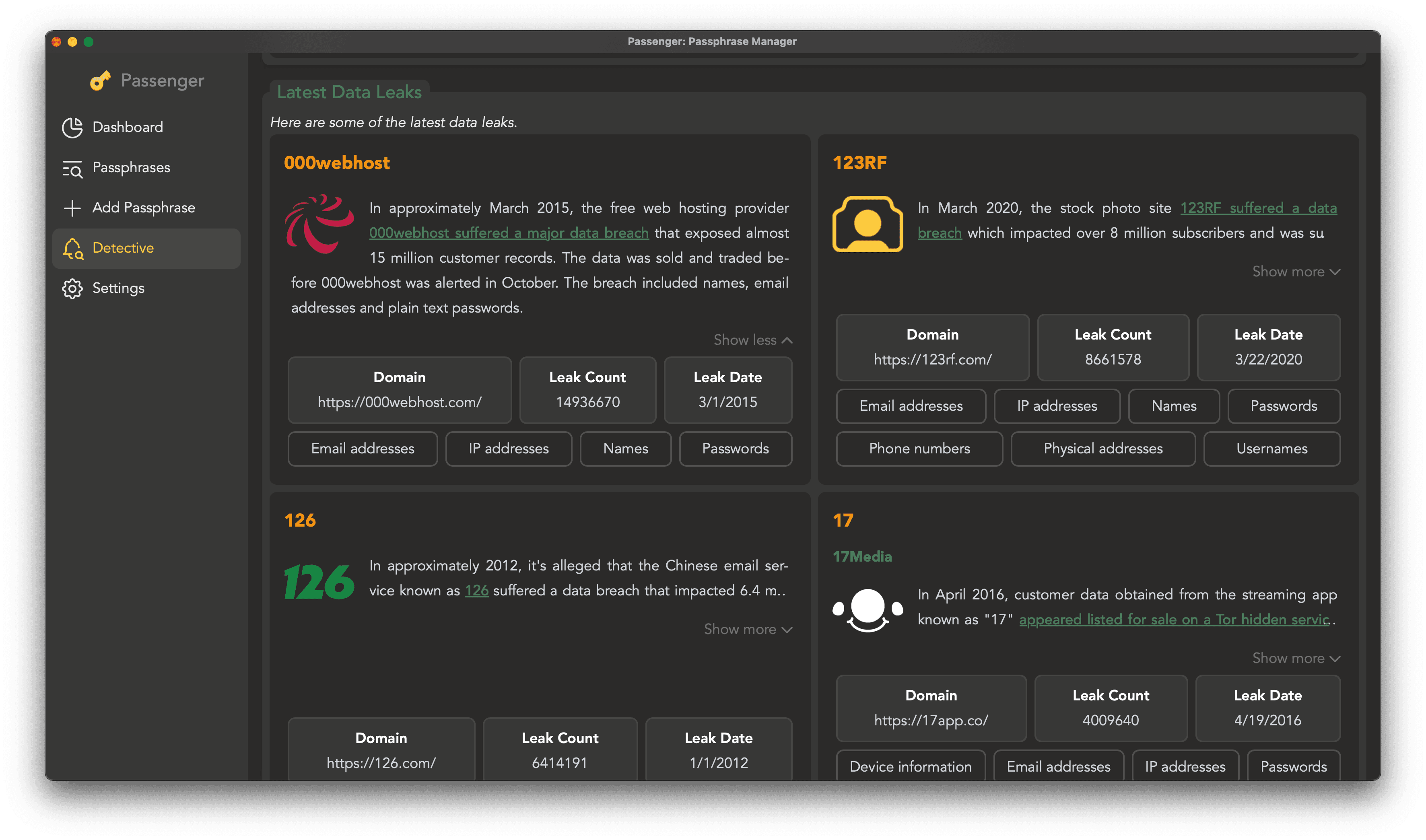Click the 000webhost Names tag
This screenshot has height=840, width=1426.
pos(626,449)
